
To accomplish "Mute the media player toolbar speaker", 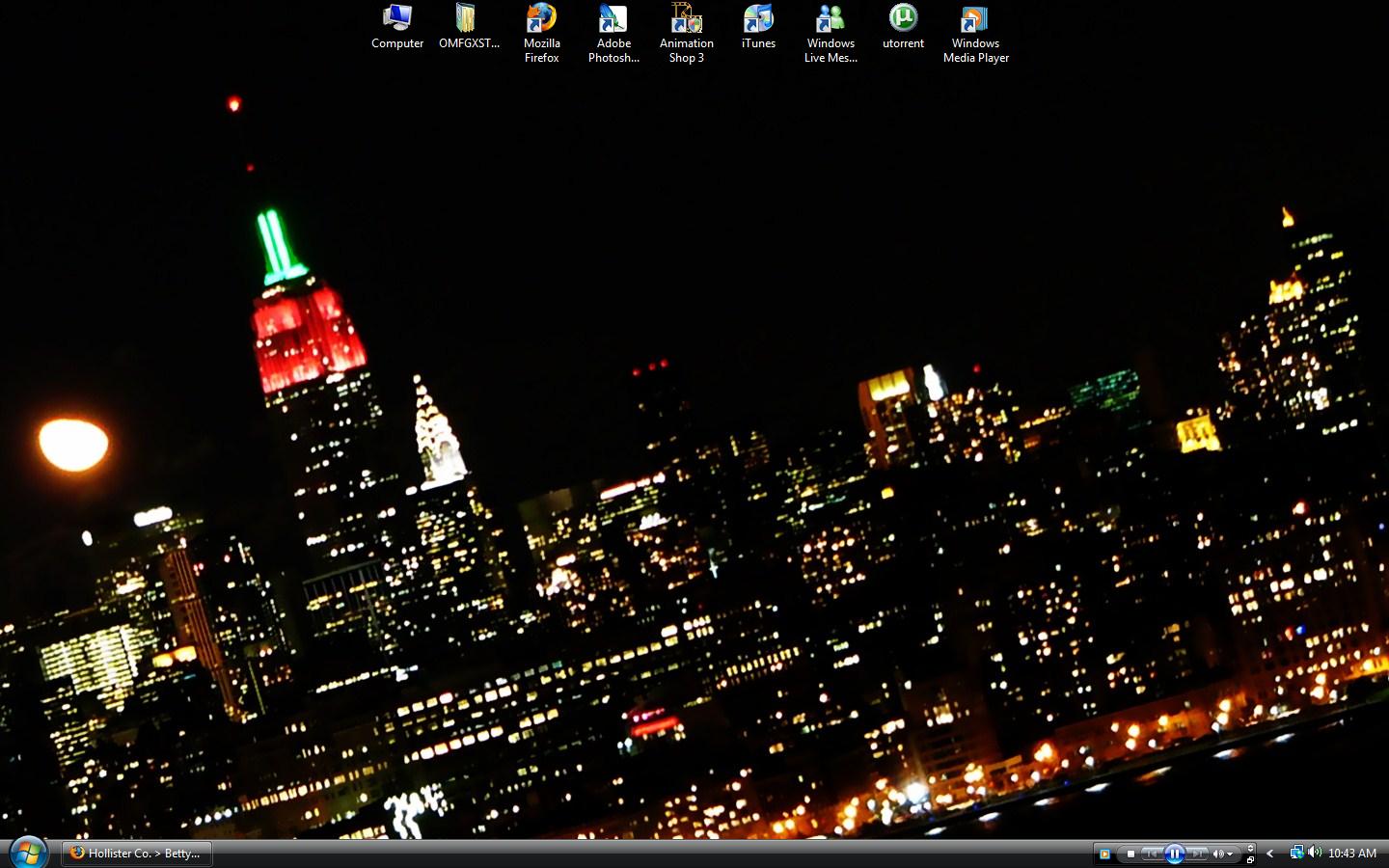I will [1218, 854].
